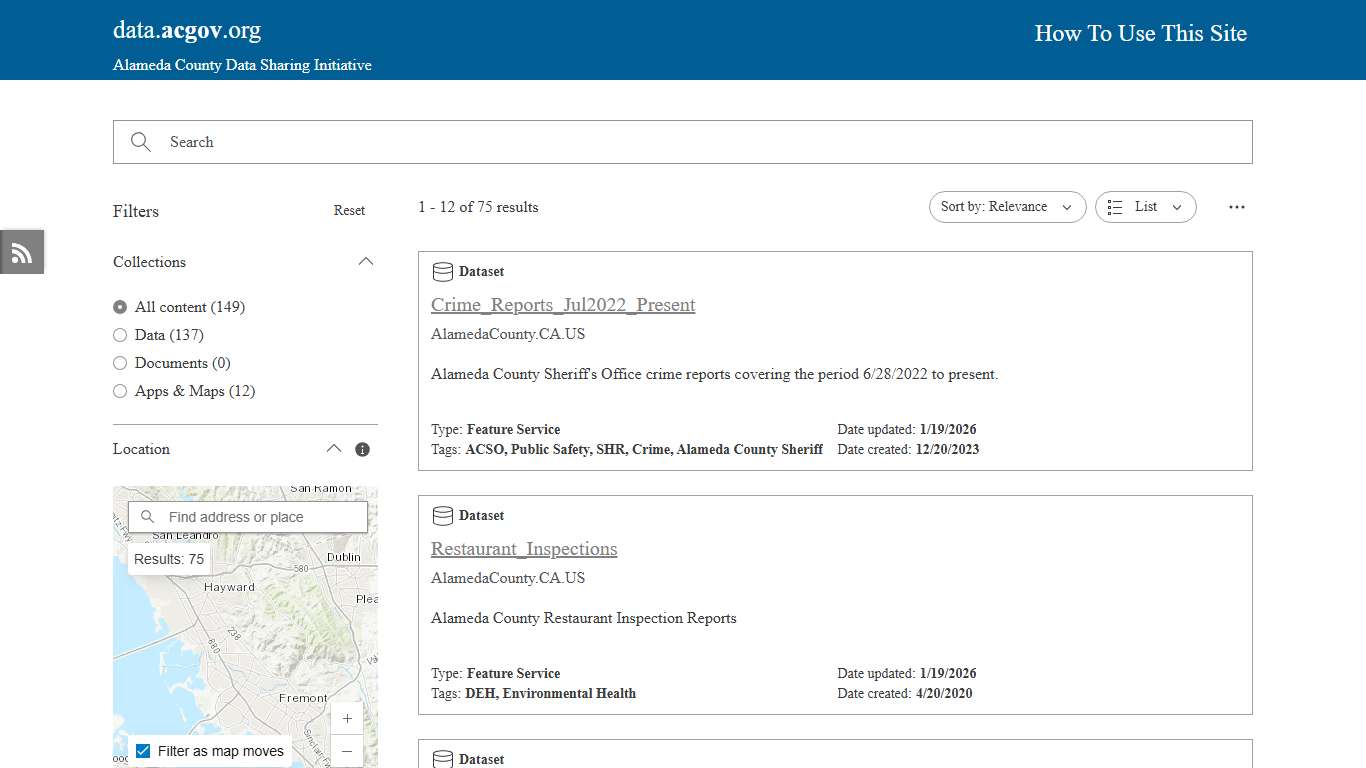Image resolution: width=1366 pixels, height=768 pixels.
Task: Click the magnifier in Find address or place
Action: pyautogui.click(x=147, y=516)
